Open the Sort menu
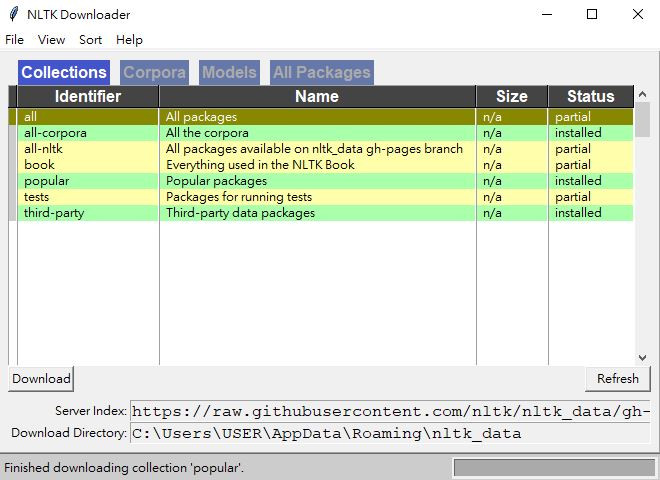 (x=90, y=40)
